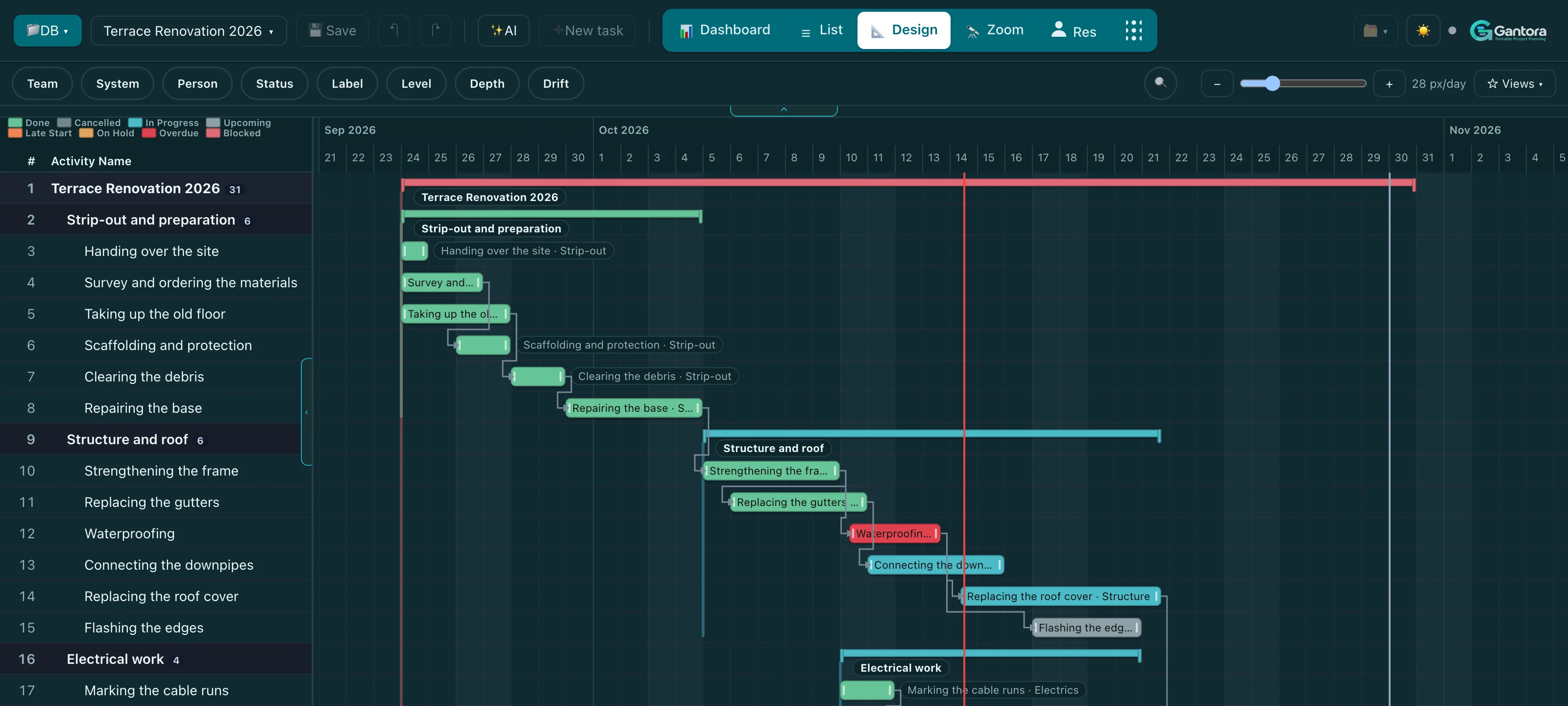Click the magnifier search icon
1568x706 pixels.
(x=1160, y=83)
